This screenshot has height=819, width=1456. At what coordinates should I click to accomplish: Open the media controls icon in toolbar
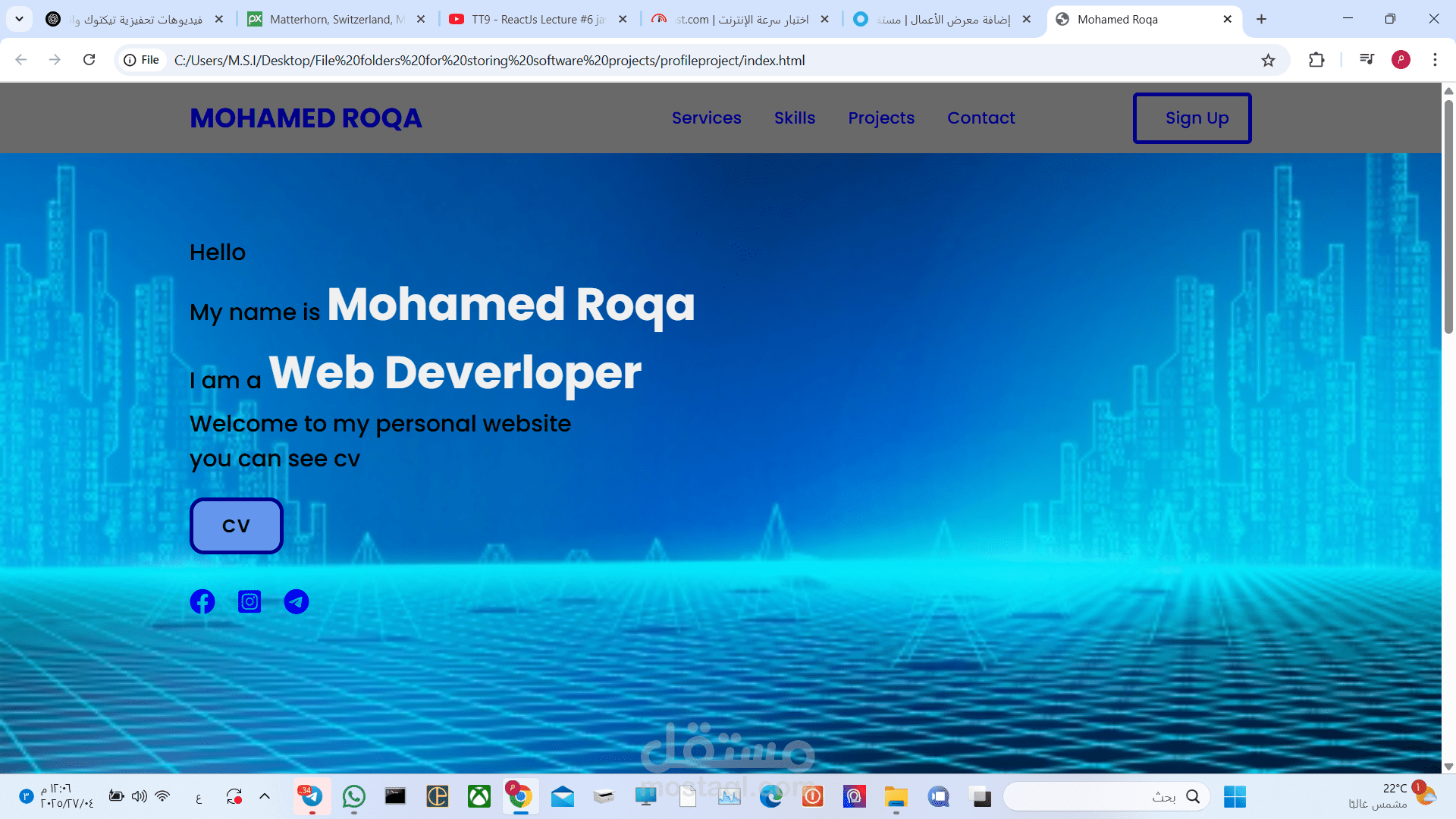pyautogui.click(x=1367, y=60)
